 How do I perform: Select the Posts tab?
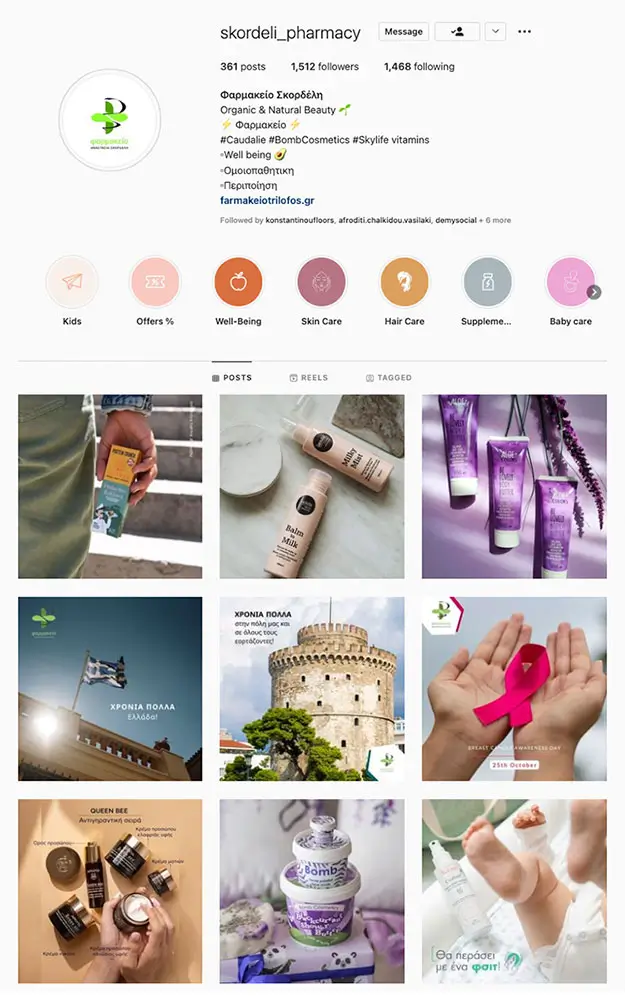232,378
